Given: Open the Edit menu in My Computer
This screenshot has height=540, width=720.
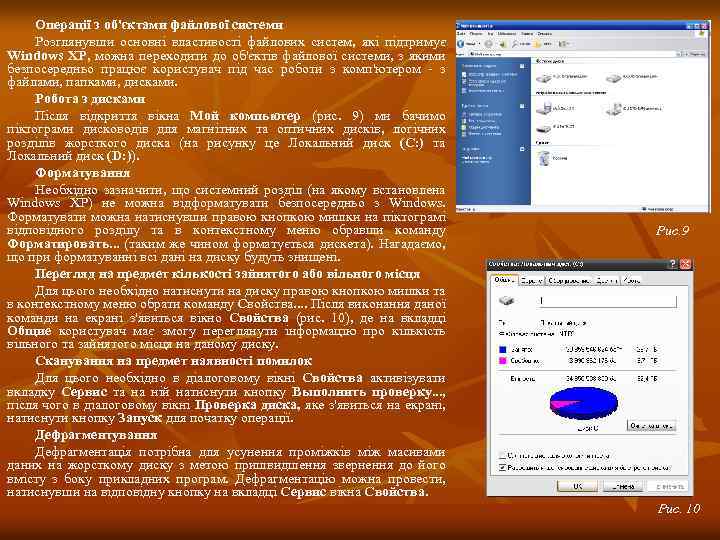Looking at the screenshot, I should [476, 34].
